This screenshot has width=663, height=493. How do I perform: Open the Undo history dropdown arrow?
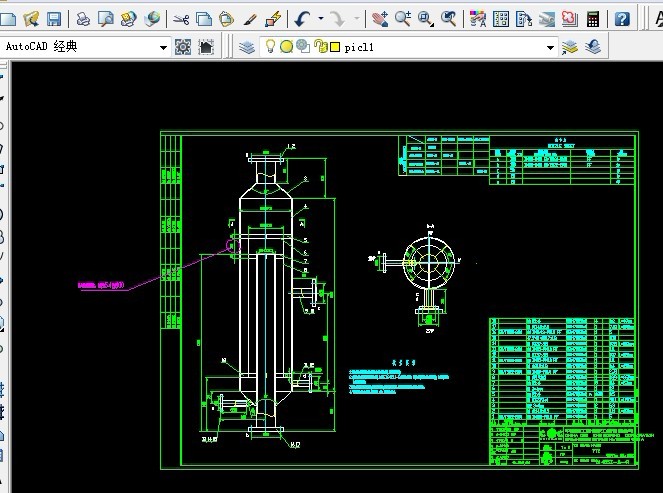click(321, 19)
